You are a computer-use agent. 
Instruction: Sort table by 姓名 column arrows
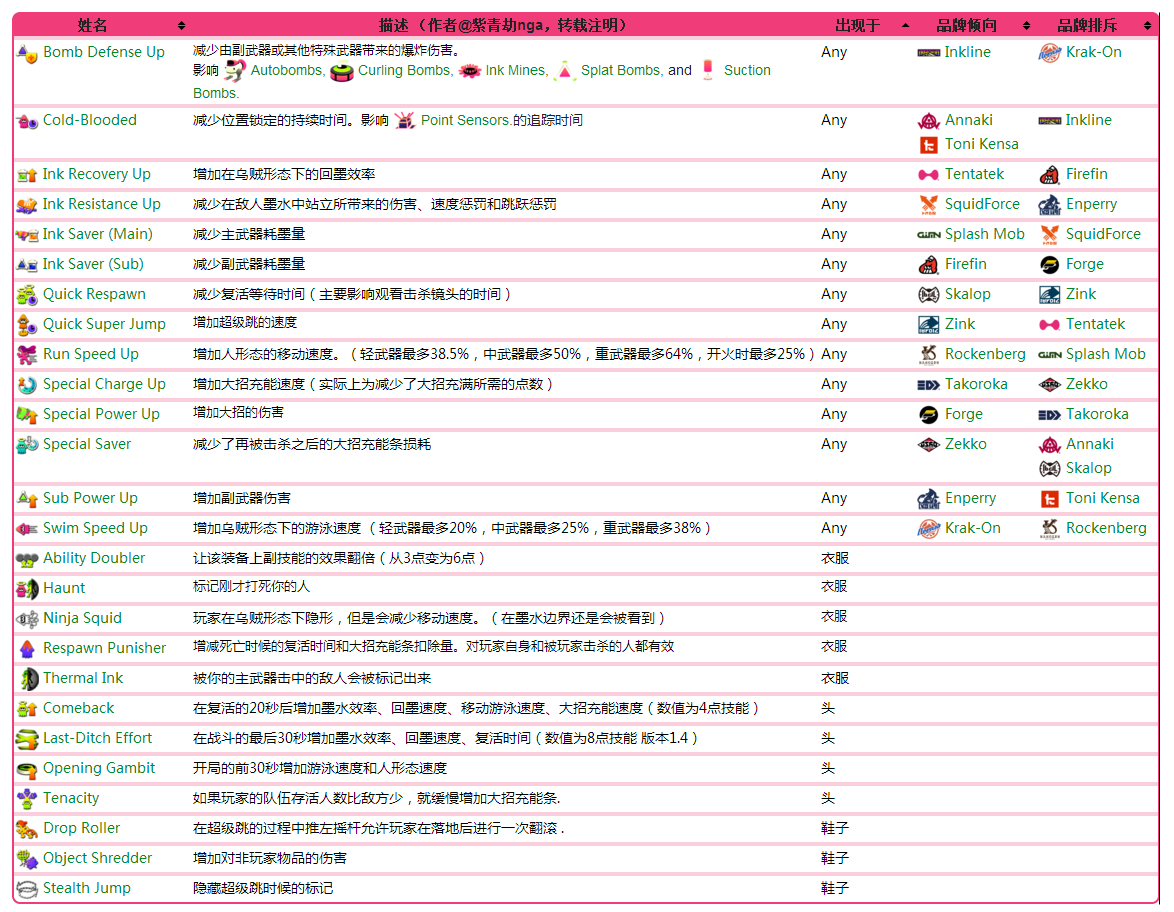181,25
